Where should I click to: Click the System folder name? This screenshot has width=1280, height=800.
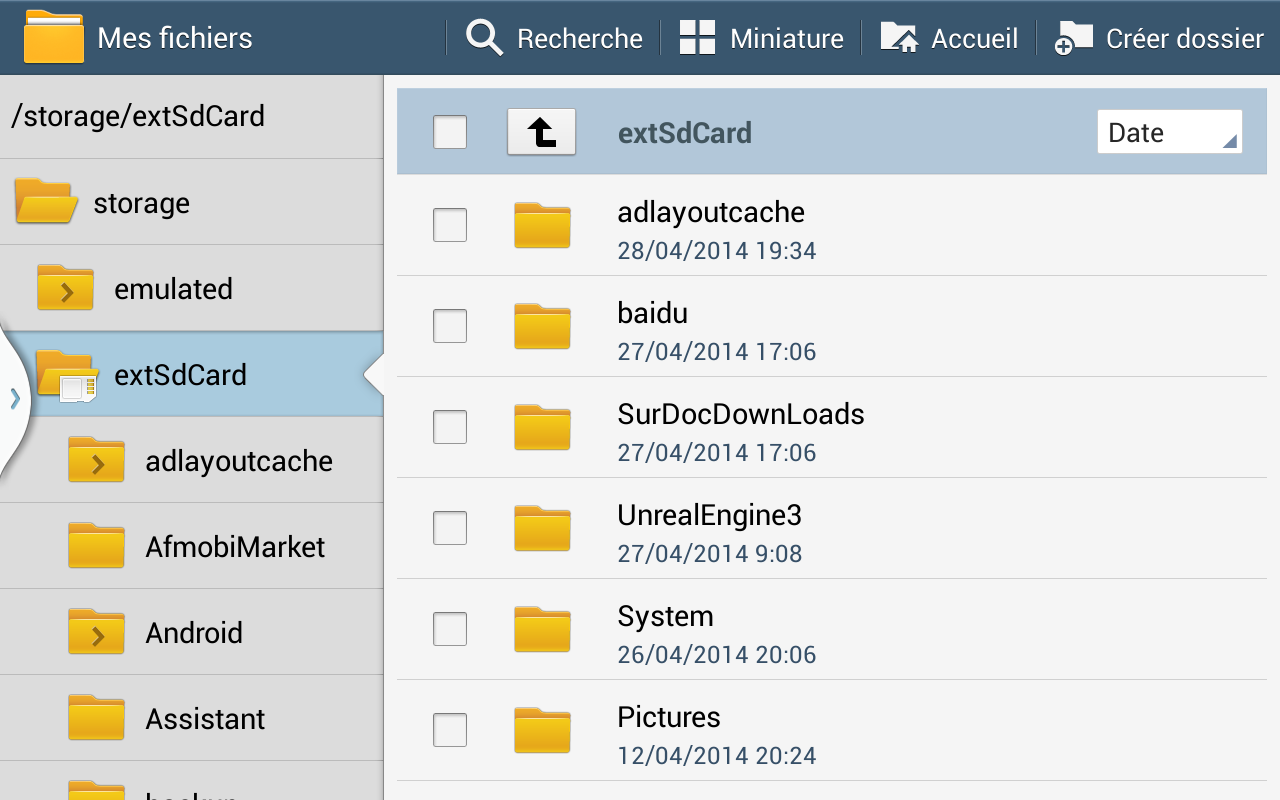pyautogui.click(x=666, y=616)
